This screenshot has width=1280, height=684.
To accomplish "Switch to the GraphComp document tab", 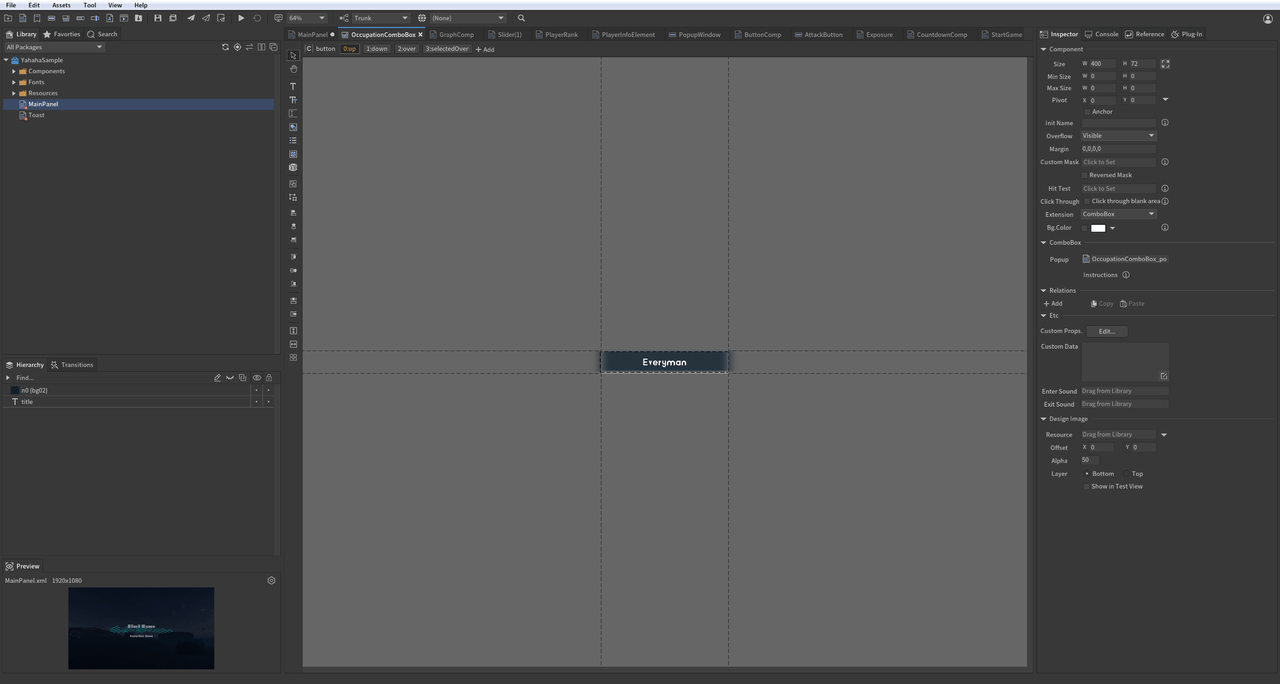I will tap(456, 35).
